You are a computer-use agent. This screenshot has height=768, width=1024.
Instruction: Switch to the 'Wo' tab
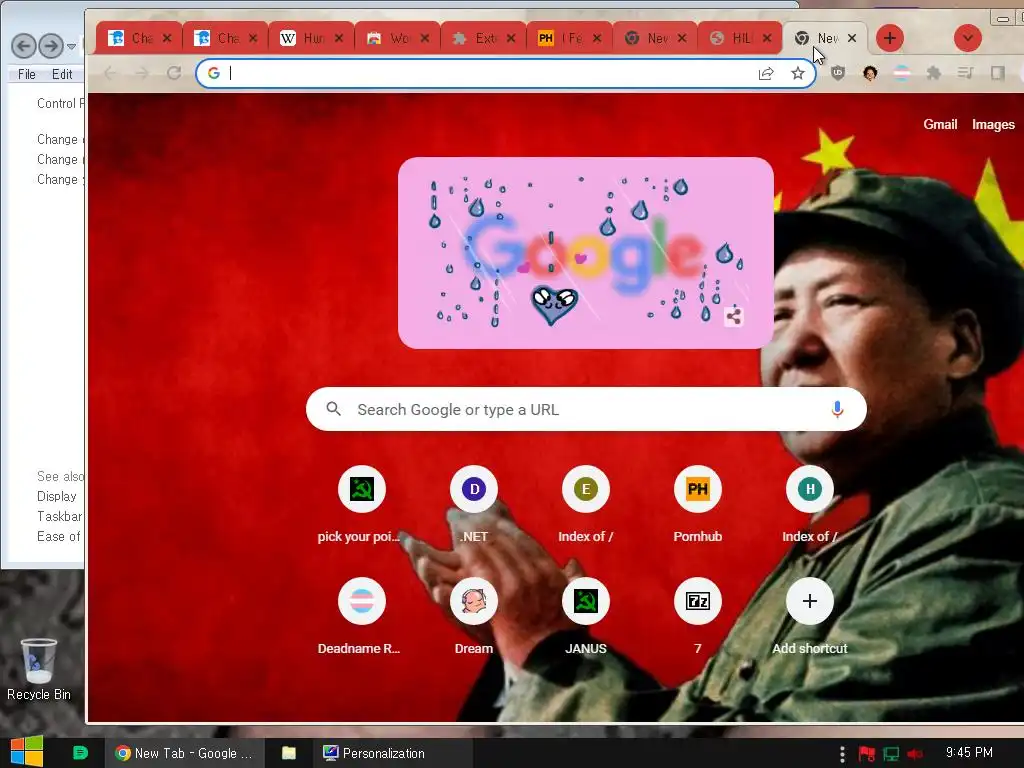[398, 38]
